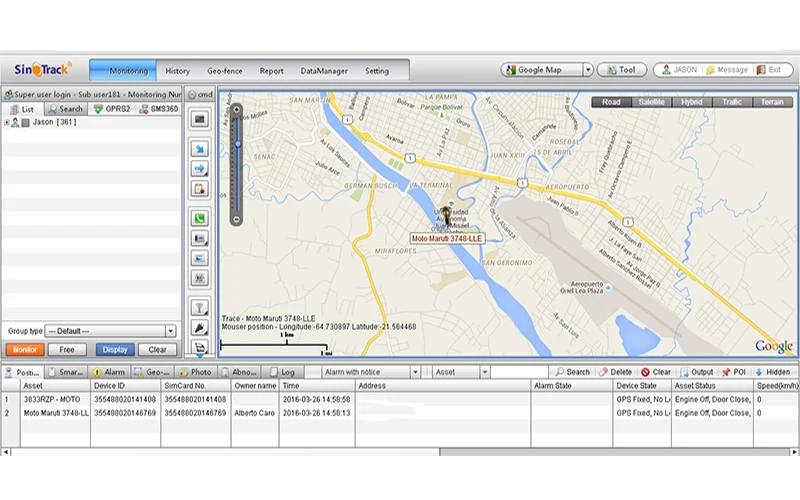This screenshot has height=500, width=800.
Task: Switch map to Satellite view
Action: click(651, 102)
